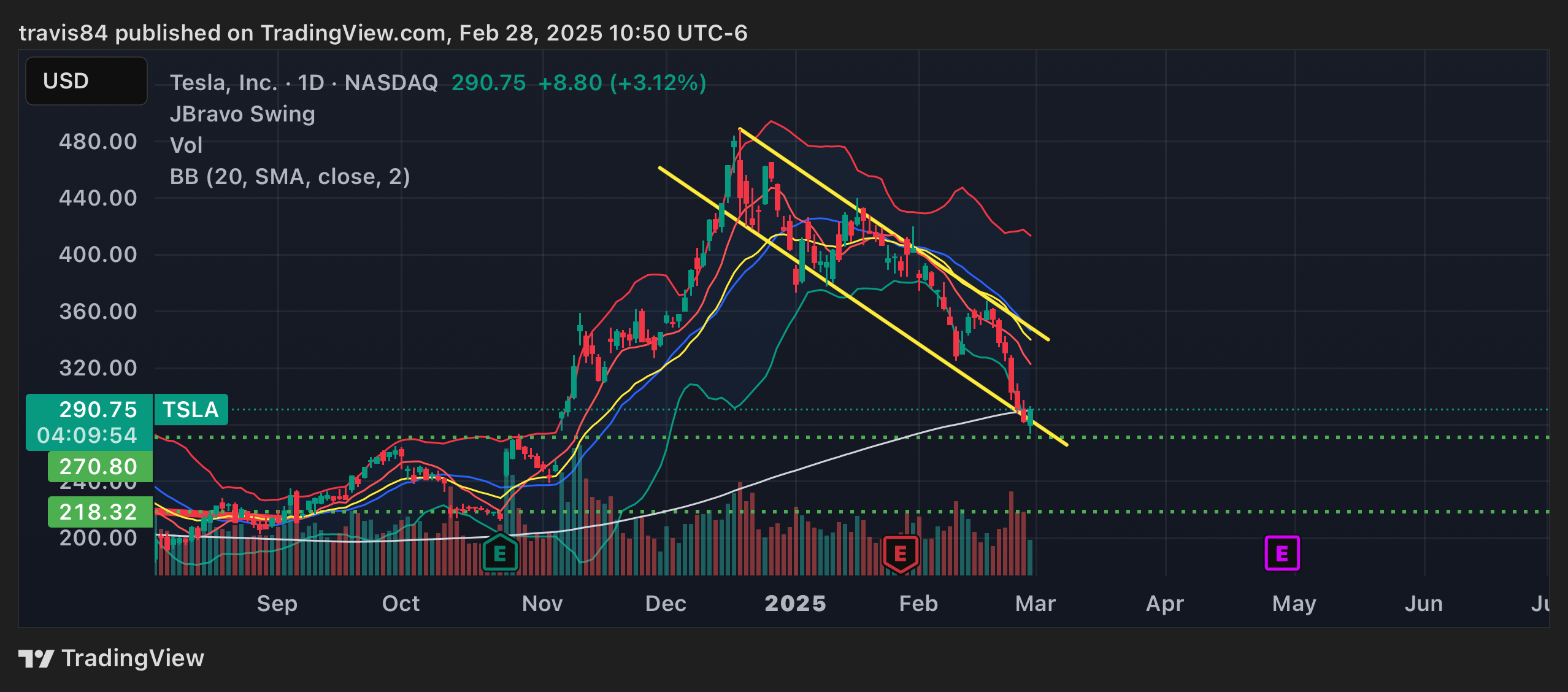Click the Mar label on time axis

tap(1036, 604)
